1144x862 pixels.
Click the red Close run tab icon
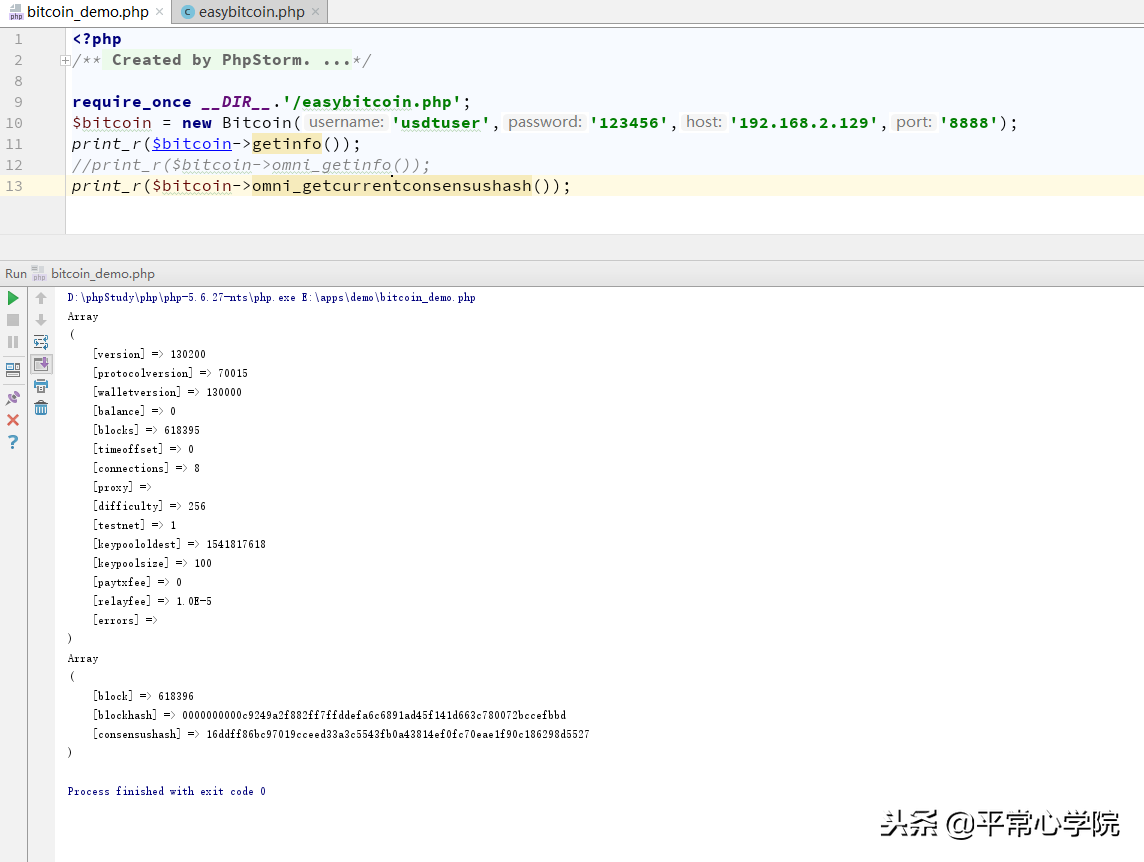pyautogui.click(x=13, y=420)
